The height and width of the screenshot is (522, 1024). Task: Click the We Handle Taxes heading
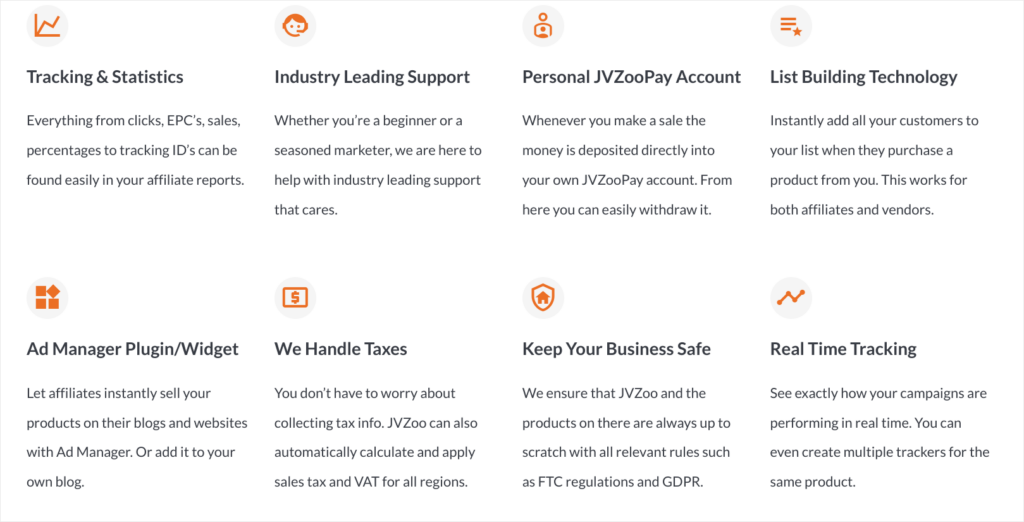pyautogui.click(x=341, y=349)
